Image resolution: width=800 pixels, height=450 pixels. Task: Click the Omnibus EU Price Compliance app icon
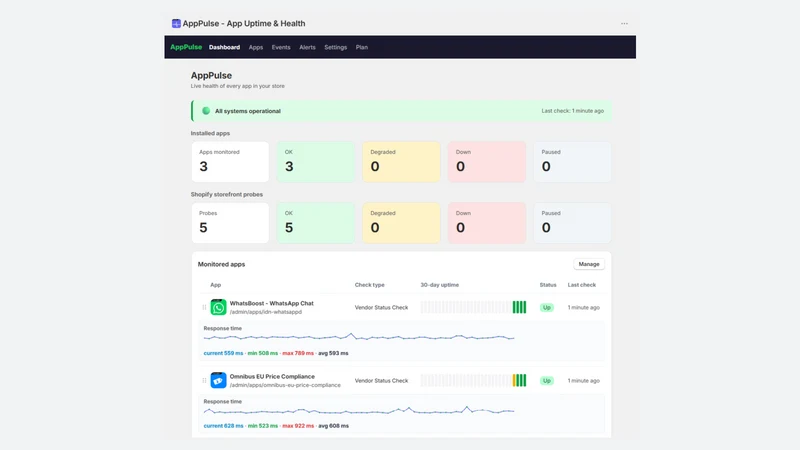[218, 380]
